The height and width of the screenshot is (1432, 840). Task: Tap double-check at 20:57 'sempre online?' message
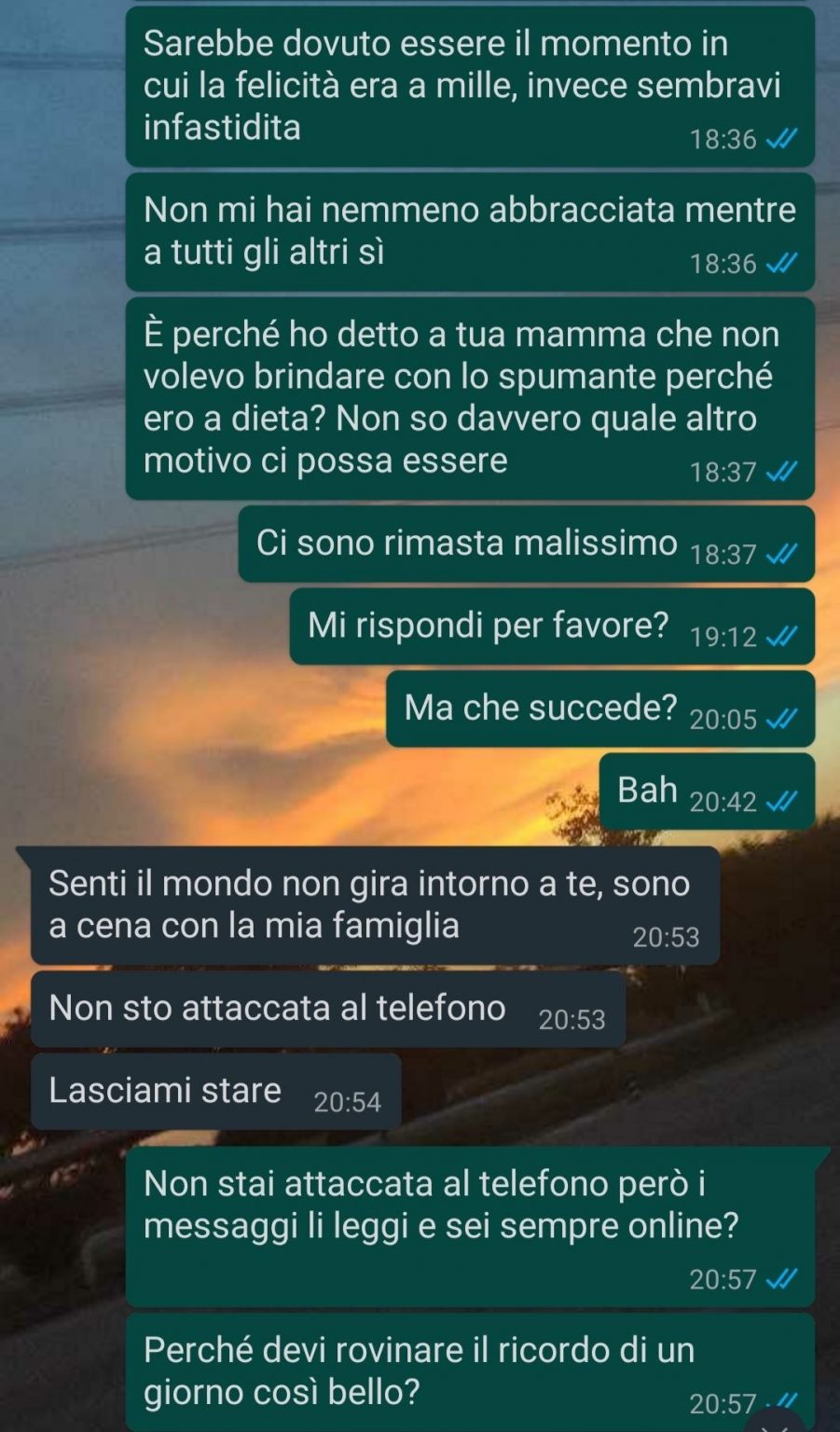(780, 1279)
